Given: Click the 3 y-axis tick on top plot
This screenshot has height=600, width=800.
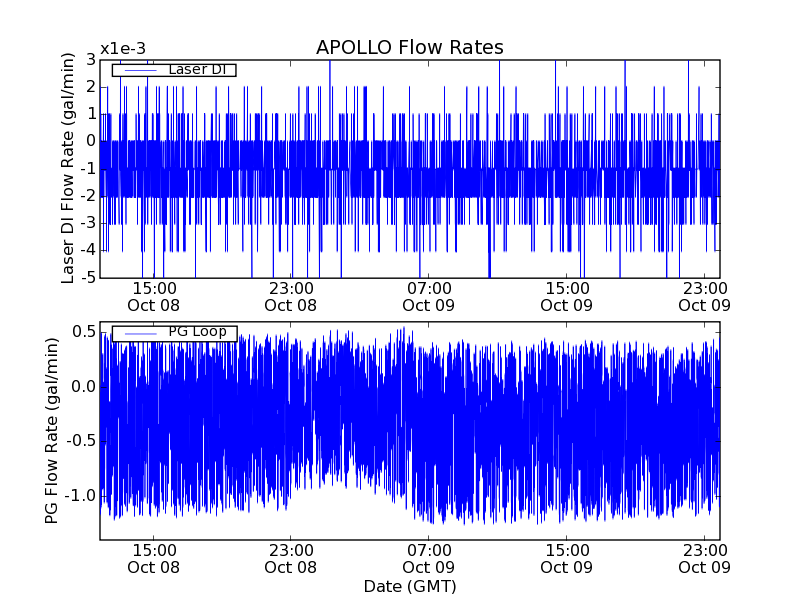Looking at the screenshot, I should pyautogui.click(x=90, y=60).
